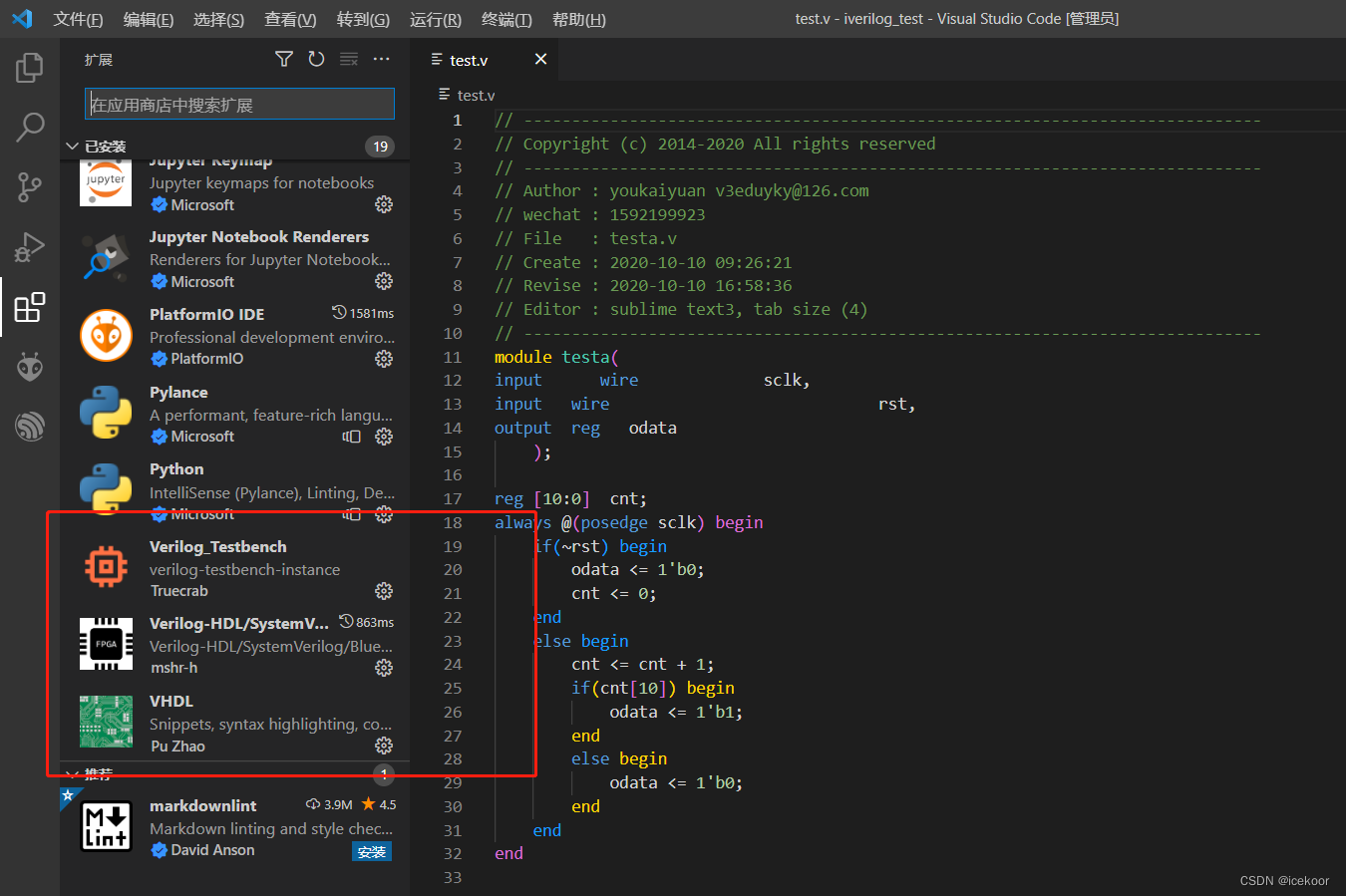Open manage gear for Verilog_Testbench
The image size is (1346, 896).
(384, 591)
